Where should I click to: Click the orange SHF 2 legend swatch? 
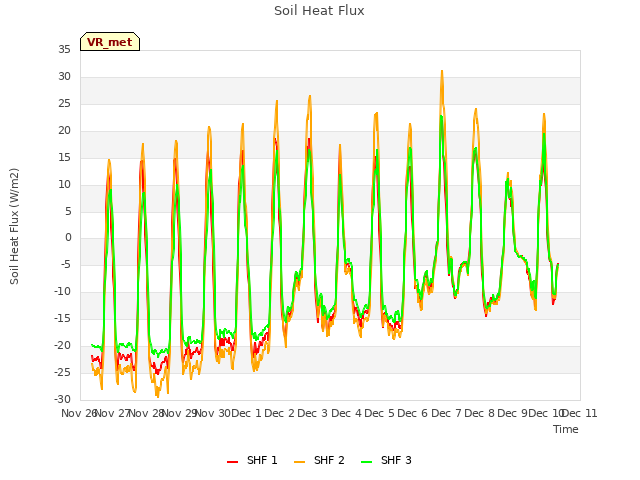tap(299, 462)
